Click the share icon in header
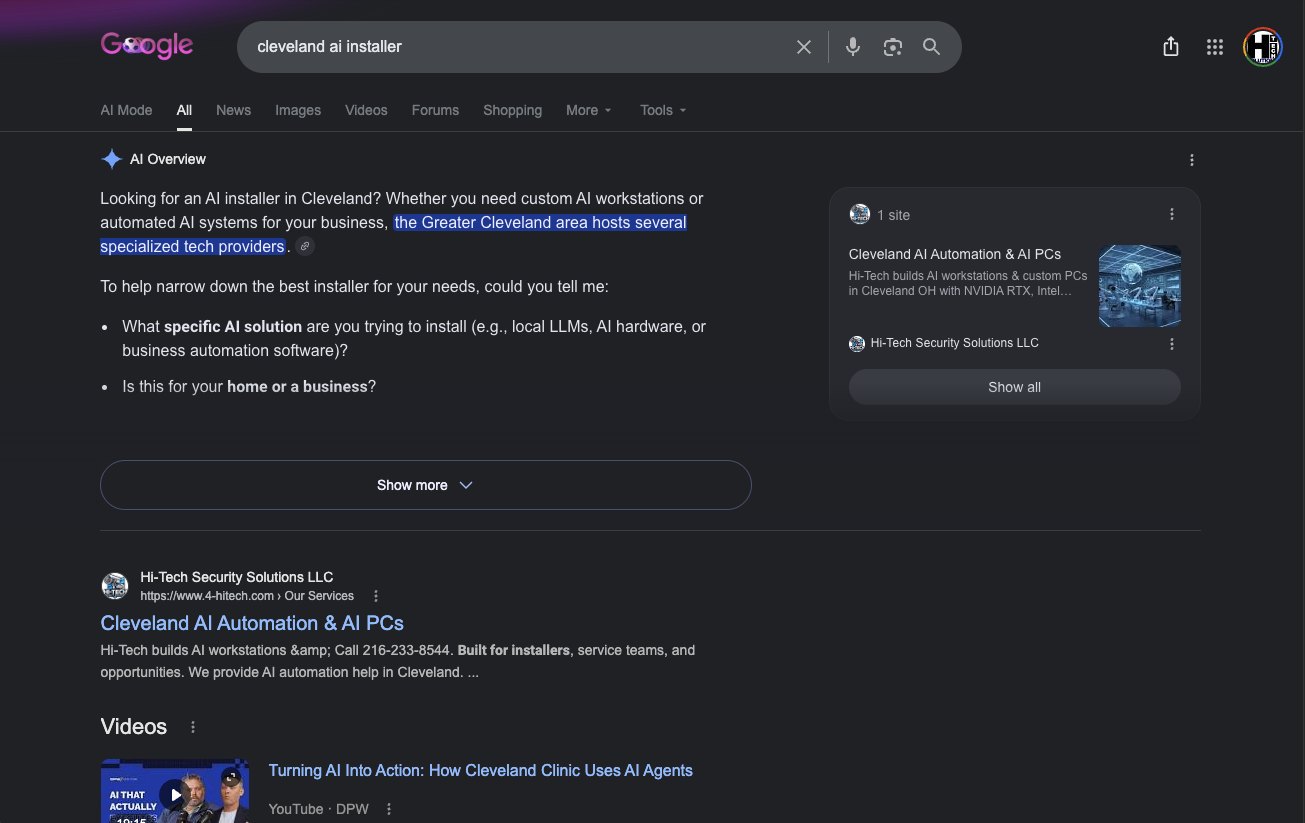The height and width of the screenshot is (823, 1305). pyautogui.click(x=1171, y=47)
